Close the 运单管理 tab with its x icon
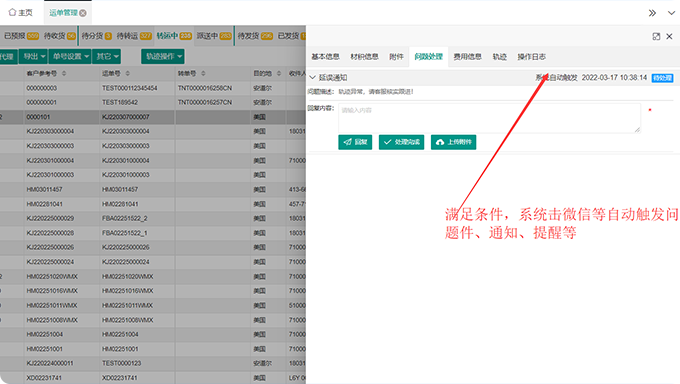The width and height of the screenshot is (680, 384). 83,13
